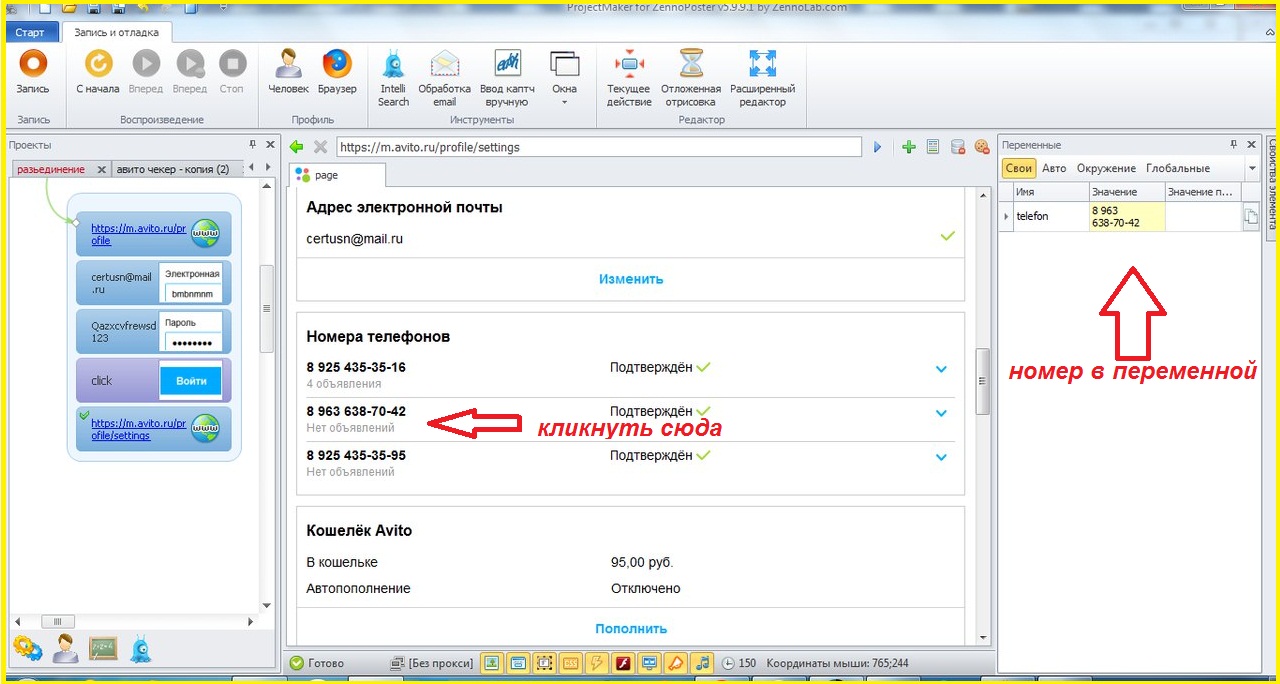The image size is (1280, 684).
Task: Select the https://m.avito.ru/profile action block
Action: [x=154, y=234]
